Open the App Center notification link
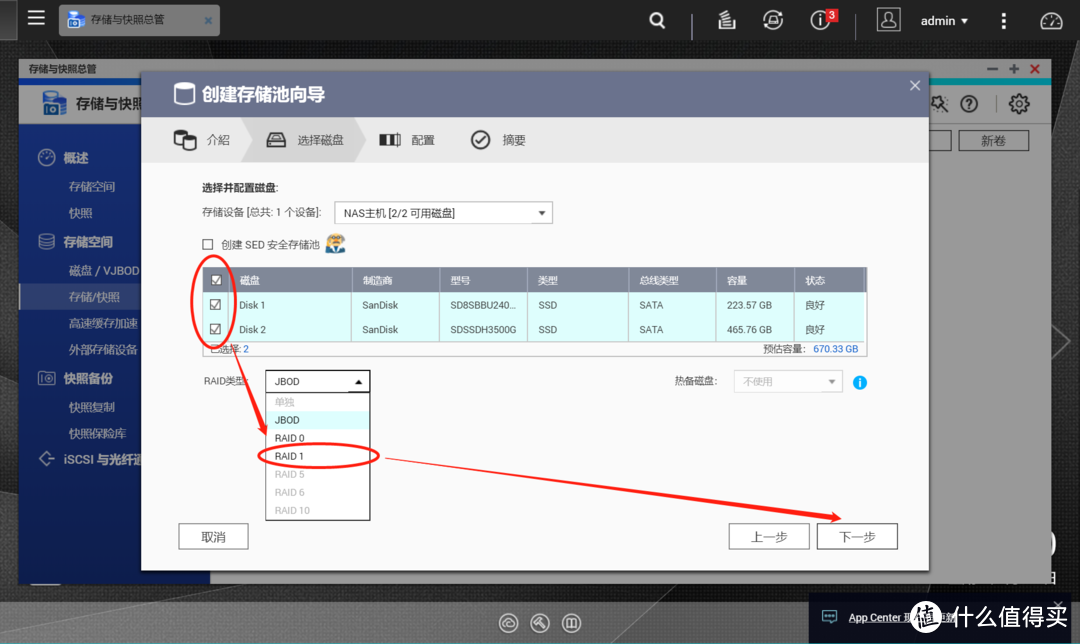 pos(874,617)
